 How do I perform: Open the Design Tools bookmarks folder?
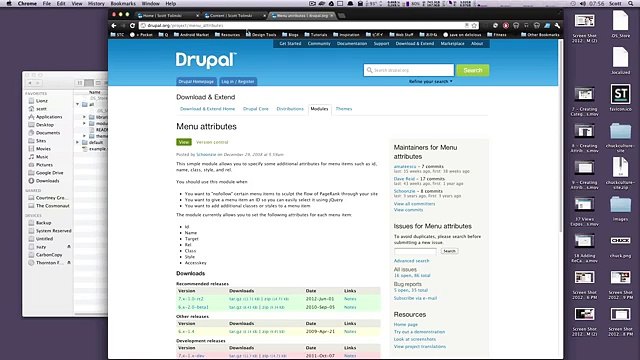coord(261,35)
